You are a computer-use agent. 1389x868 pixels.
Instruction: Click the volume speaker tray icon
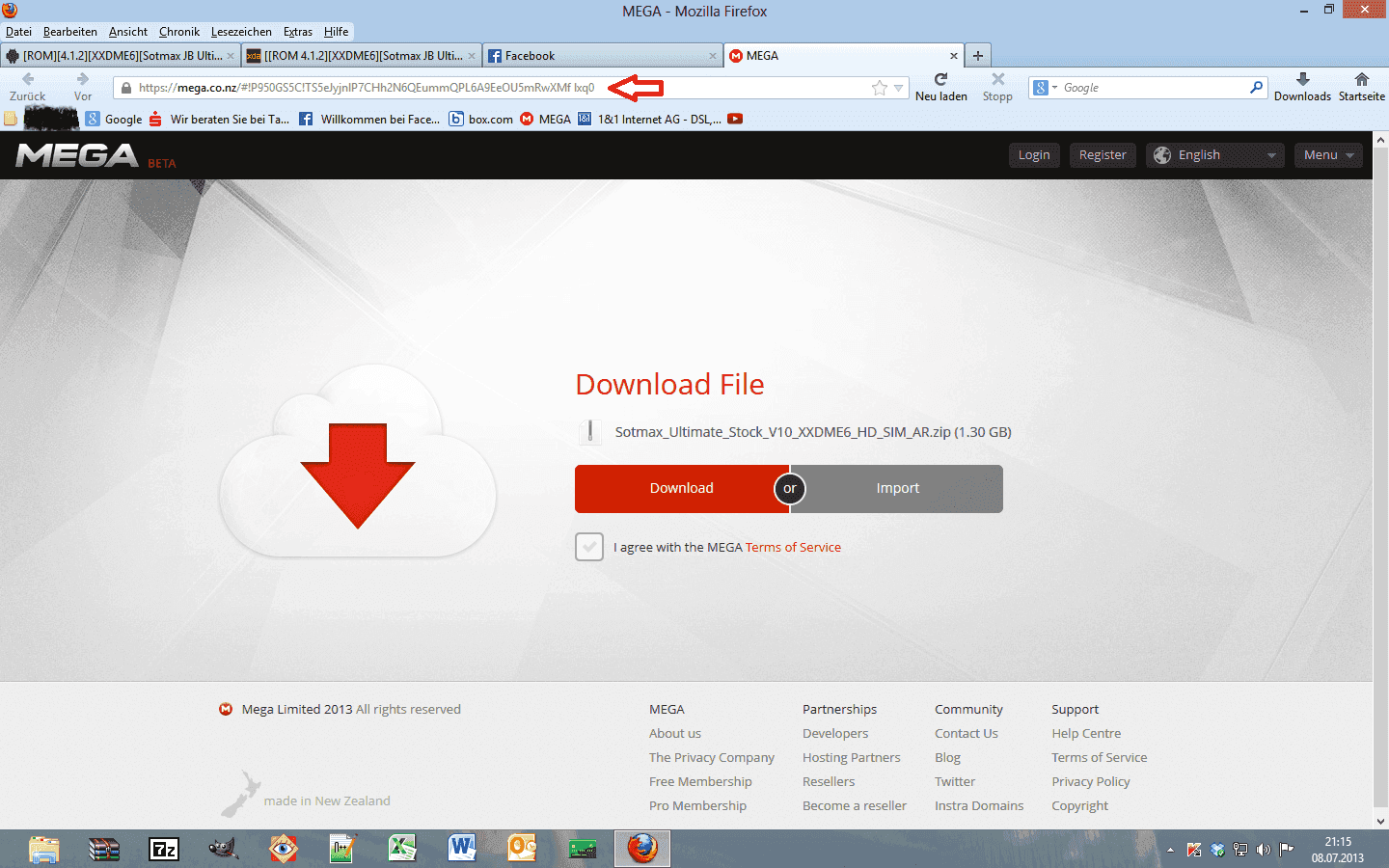coord(1264,850)
